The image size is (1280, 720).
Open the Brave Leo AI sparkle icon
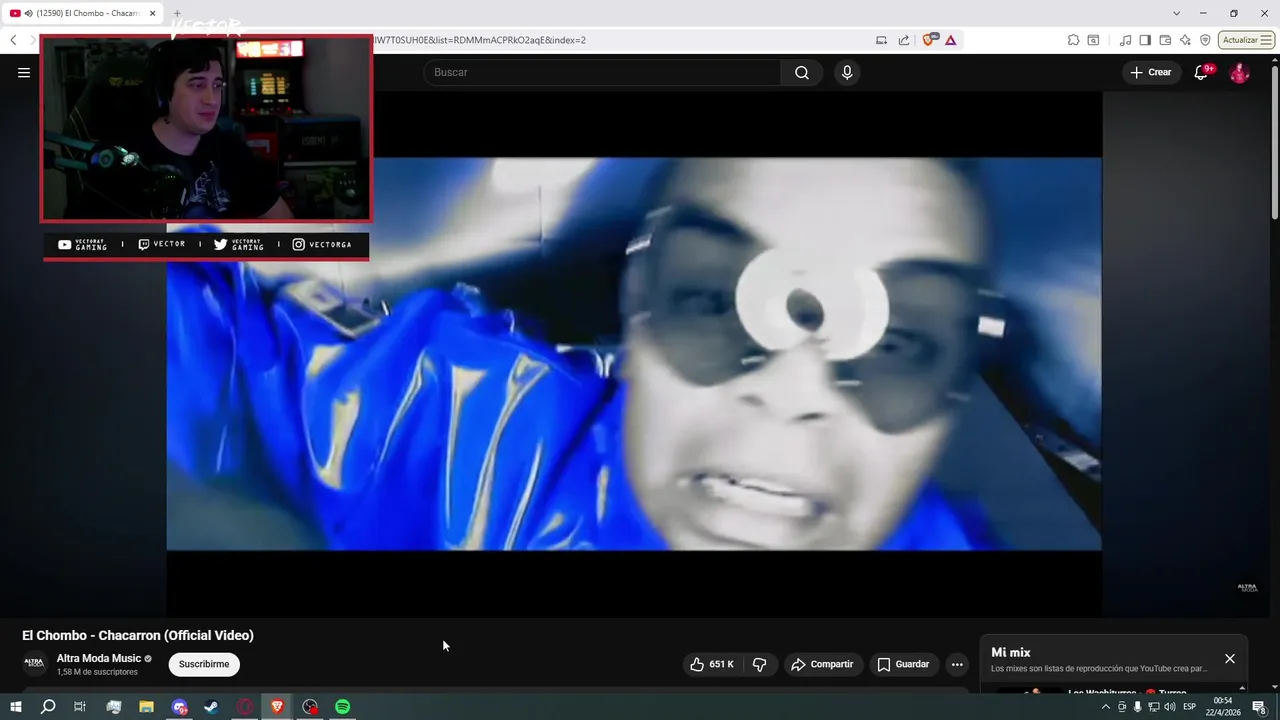click(1185, 40)
